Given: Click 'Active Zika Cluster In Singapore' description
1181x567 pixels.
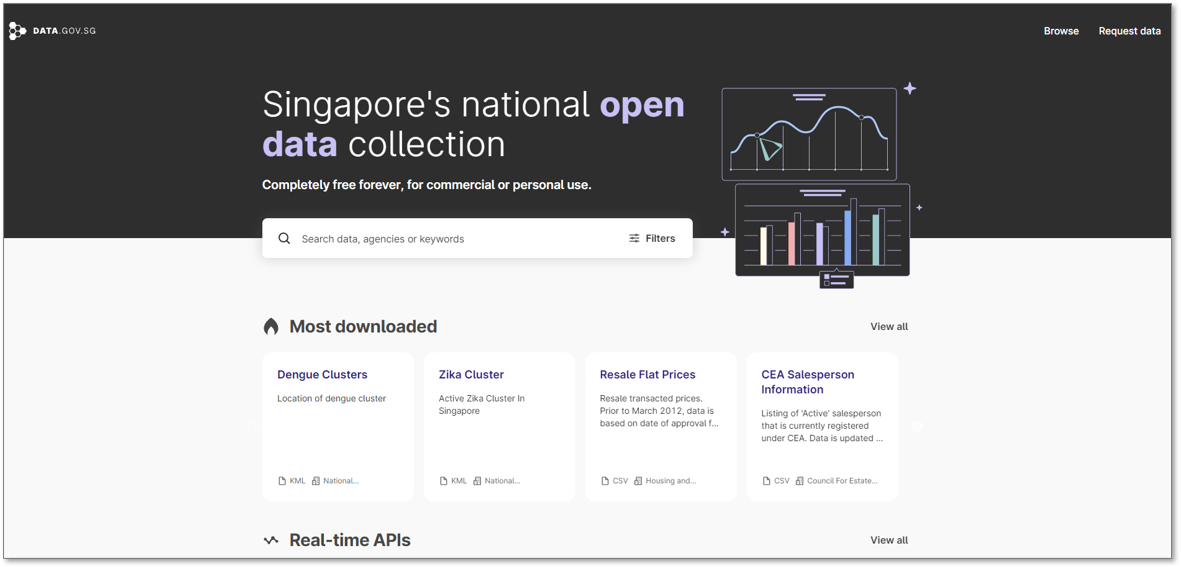Looking at the screenshot, I should point(481,404).
